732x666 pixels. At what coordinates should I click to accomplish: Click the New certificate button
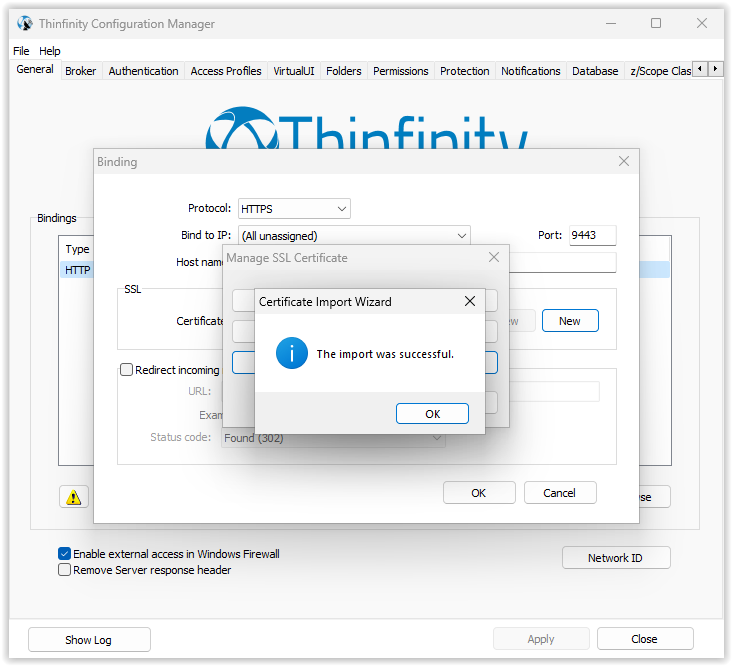point(570,321)
